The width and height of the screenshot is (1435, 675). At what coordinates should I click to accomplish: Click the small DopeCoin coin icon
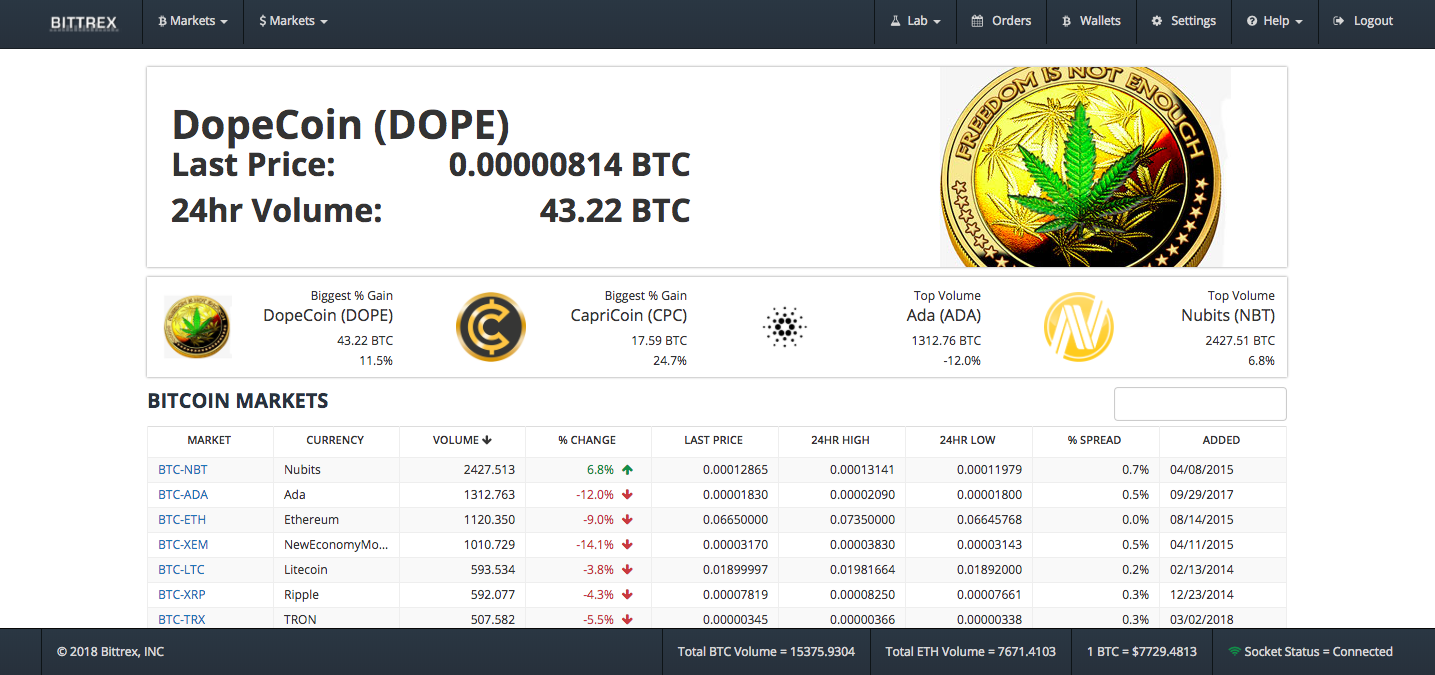click(197, 327)
